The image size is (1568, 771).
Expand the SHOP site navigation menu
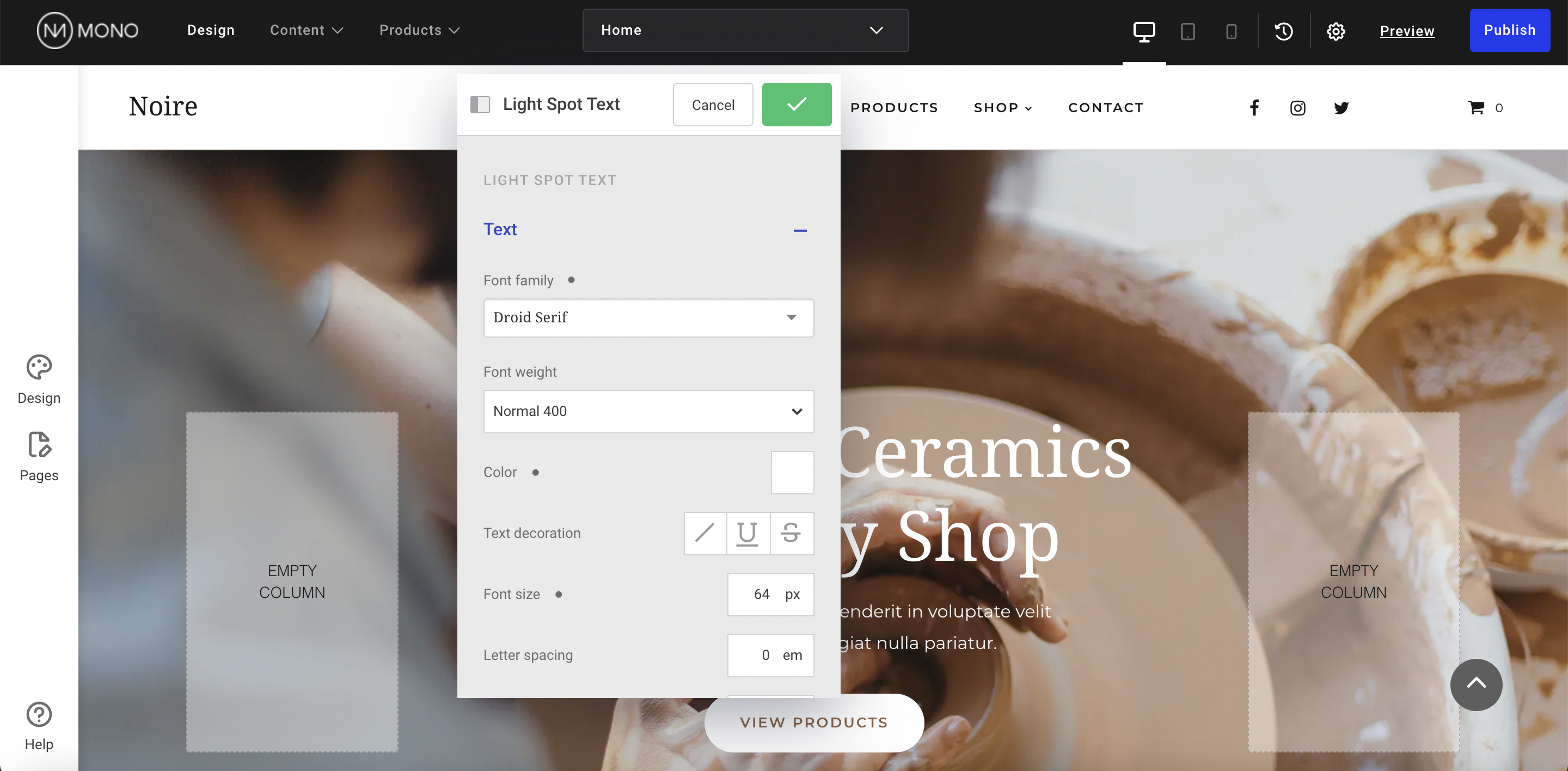click(x=1002, y=108)
